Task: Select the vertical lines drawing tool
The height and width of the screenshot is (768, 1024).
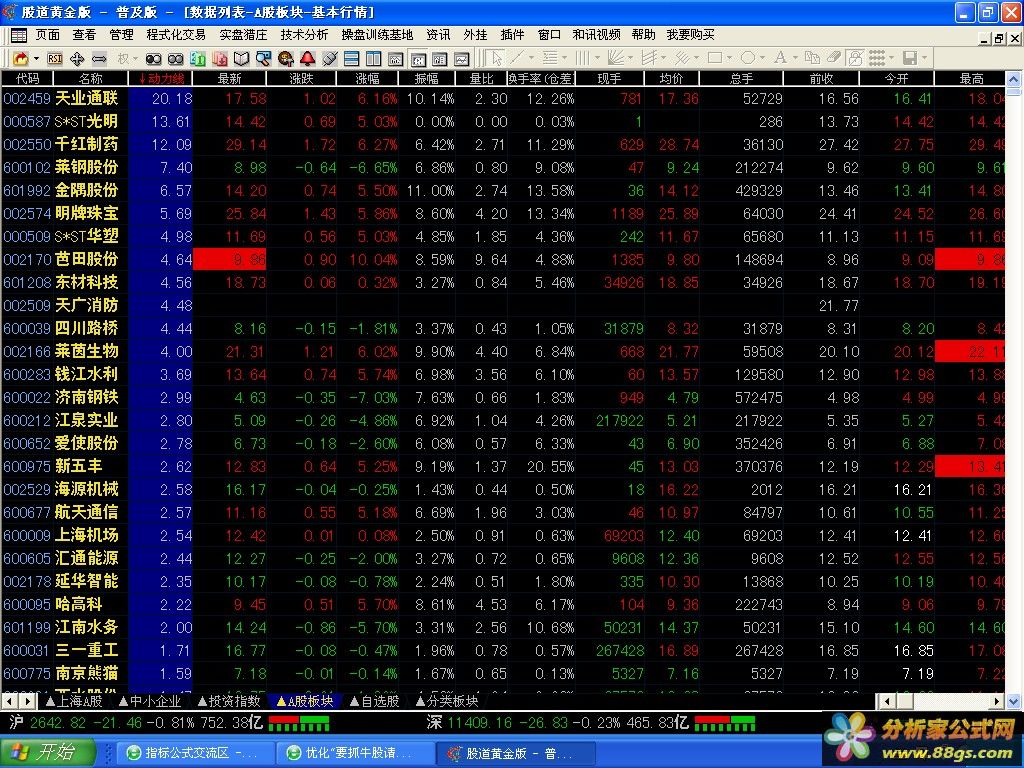Action: (x=583, y=58)
